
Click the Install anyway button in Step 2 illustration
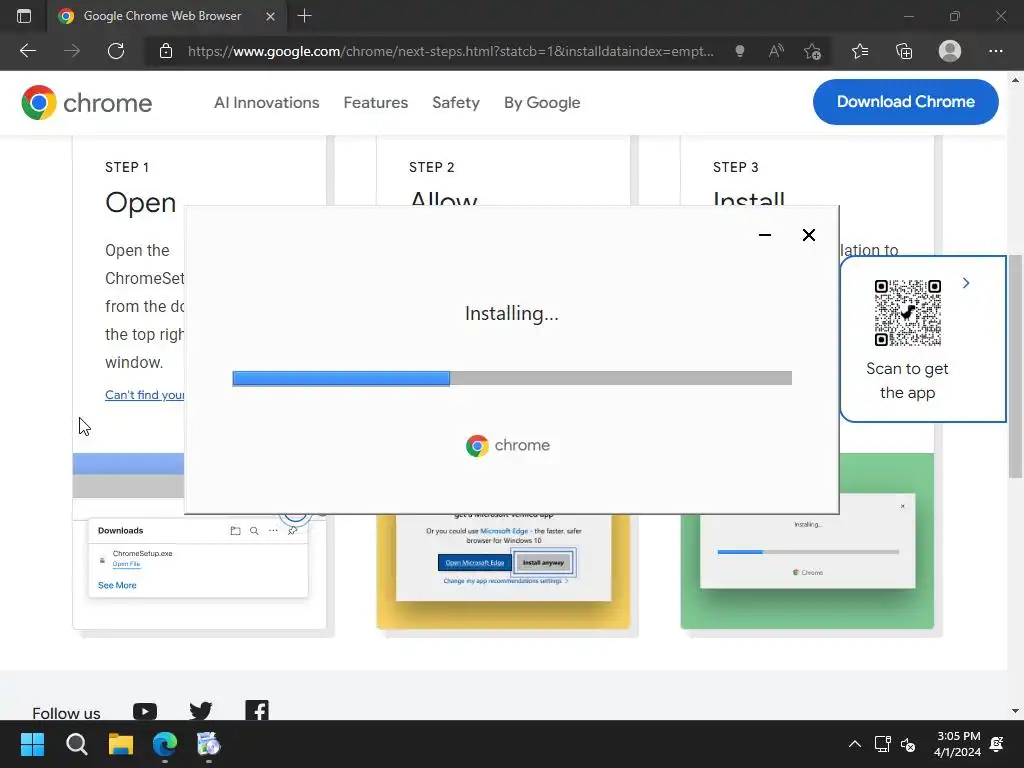click(x=543, y=562)
